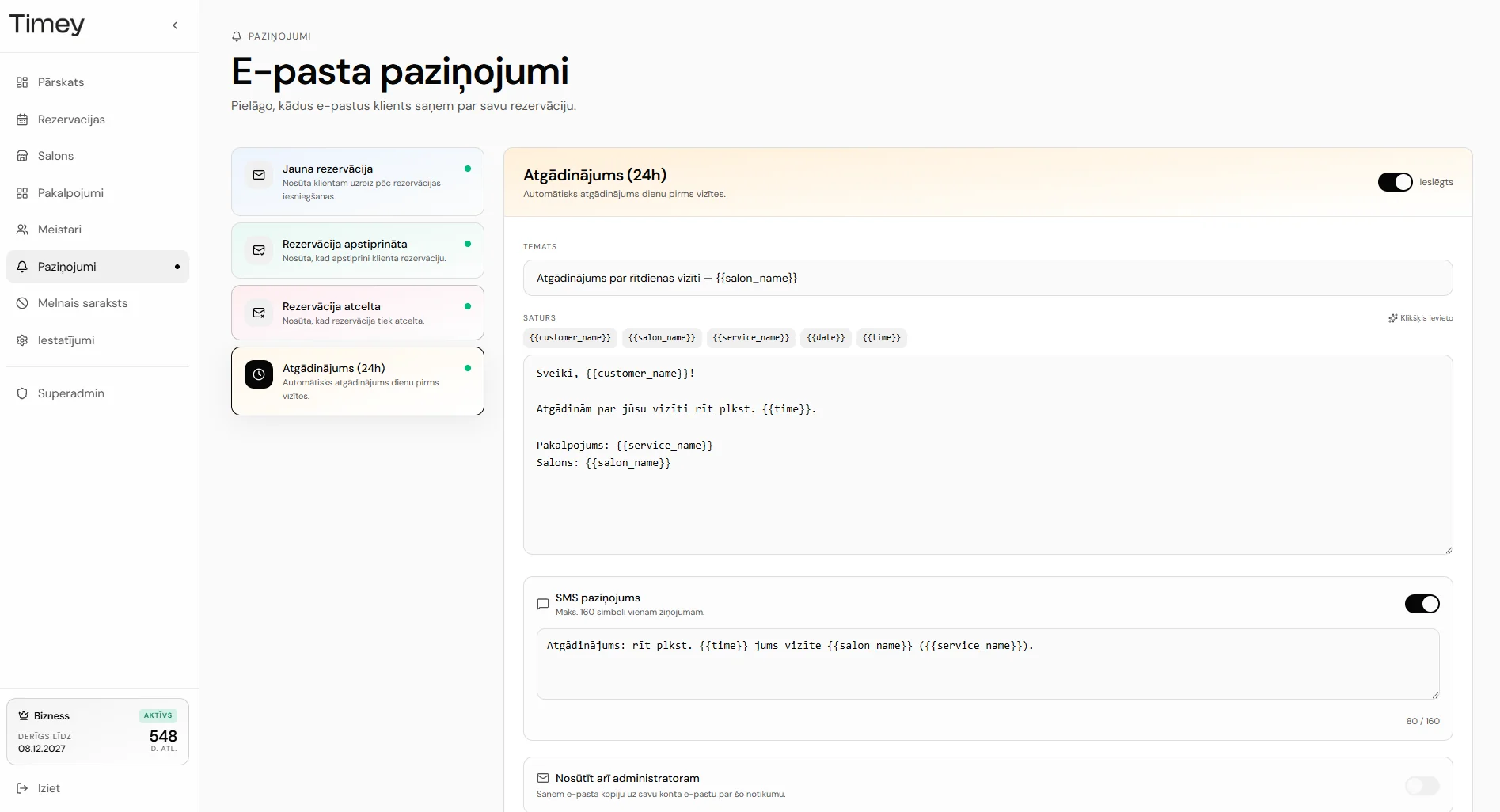The width and height of the screenshot is (1500, 812).
Task: Click the Ieslēgts label
Action: click(x=1436, y=182)
